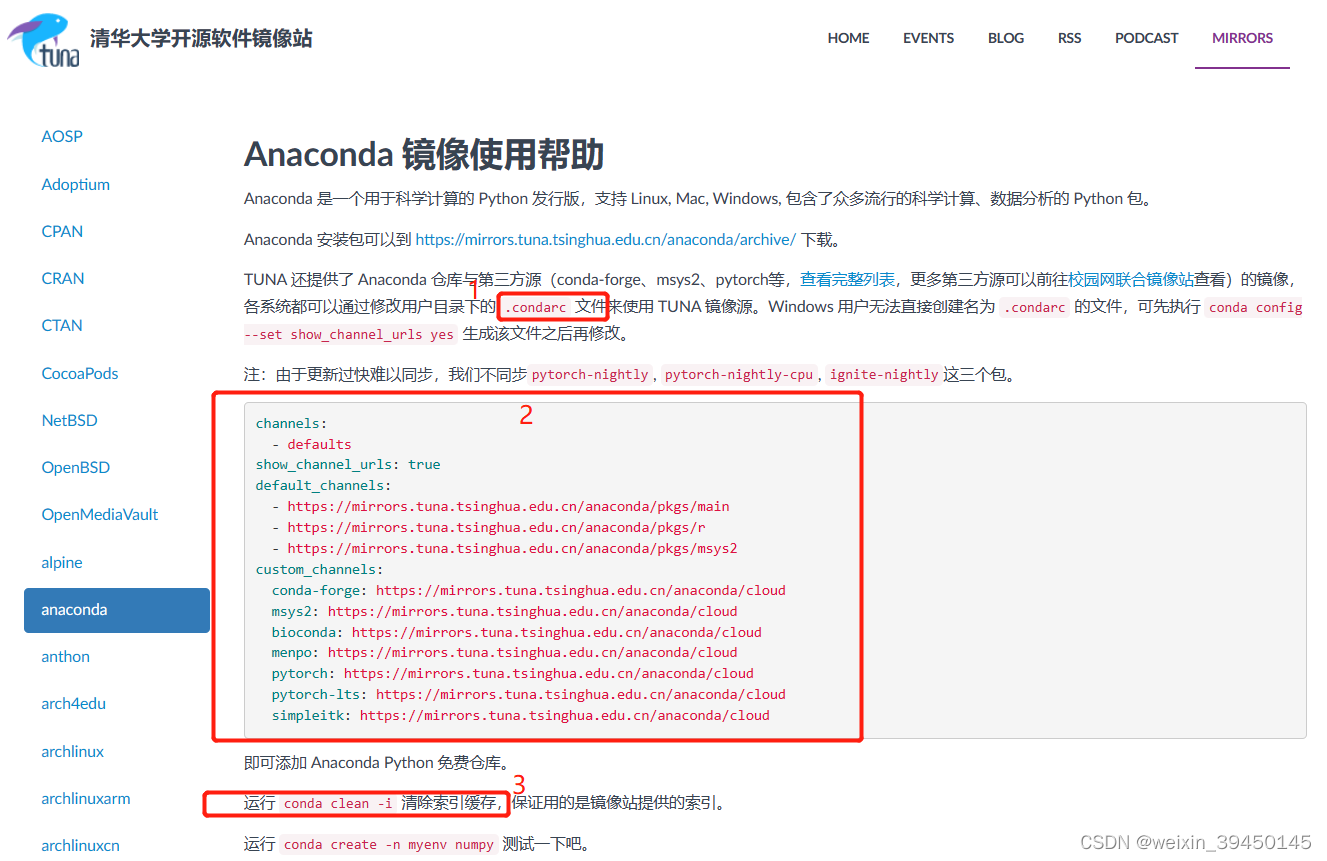Open OpenMediaVault help page

tap(100, 514)
